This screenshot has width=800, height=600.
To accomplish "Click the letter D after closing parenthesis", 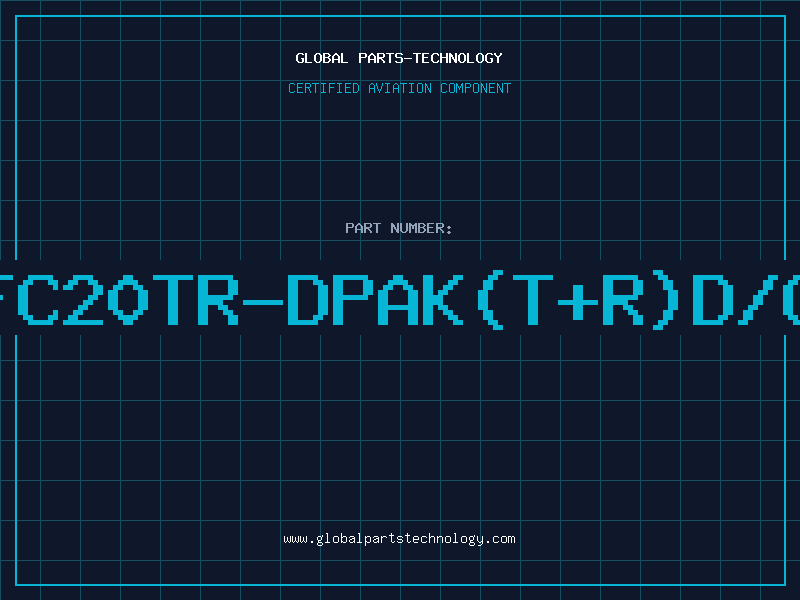I will [713, 300].
